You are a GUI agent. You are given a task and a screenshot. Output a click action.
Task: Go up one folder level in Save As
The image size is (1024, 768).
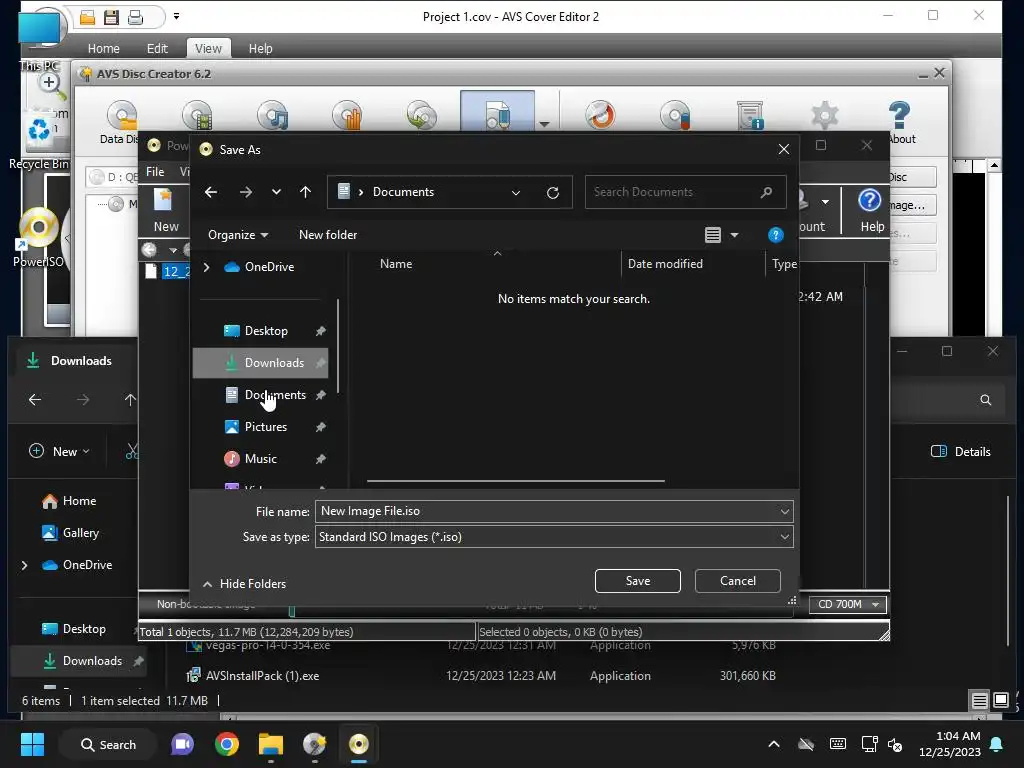[305, 192]
